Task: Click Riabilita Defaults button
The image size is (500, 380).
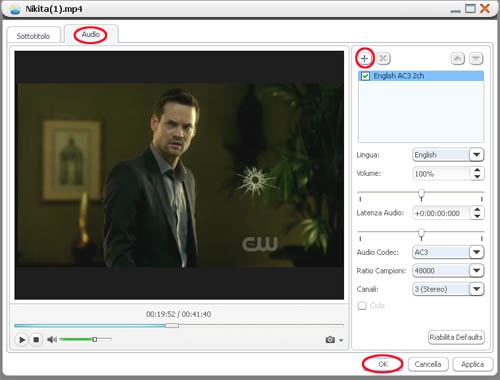Action: pos(456,337)
